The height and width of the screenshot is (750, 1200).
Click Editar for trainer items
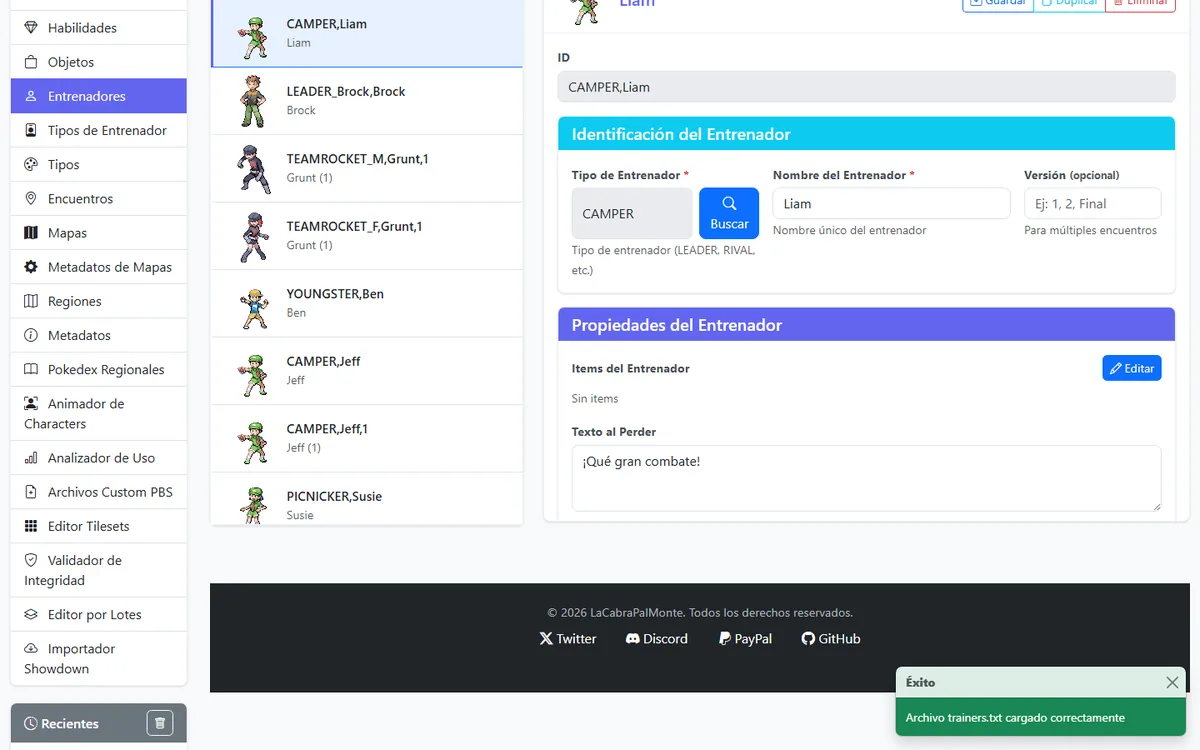click(x=1132, y=368)
